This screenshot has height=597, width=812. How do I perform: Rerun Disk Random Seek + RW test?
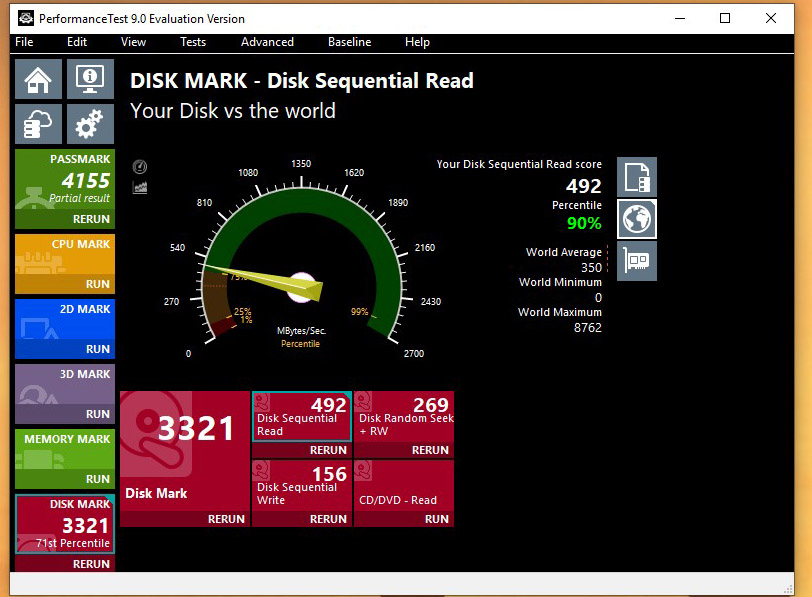coord(430,450)
